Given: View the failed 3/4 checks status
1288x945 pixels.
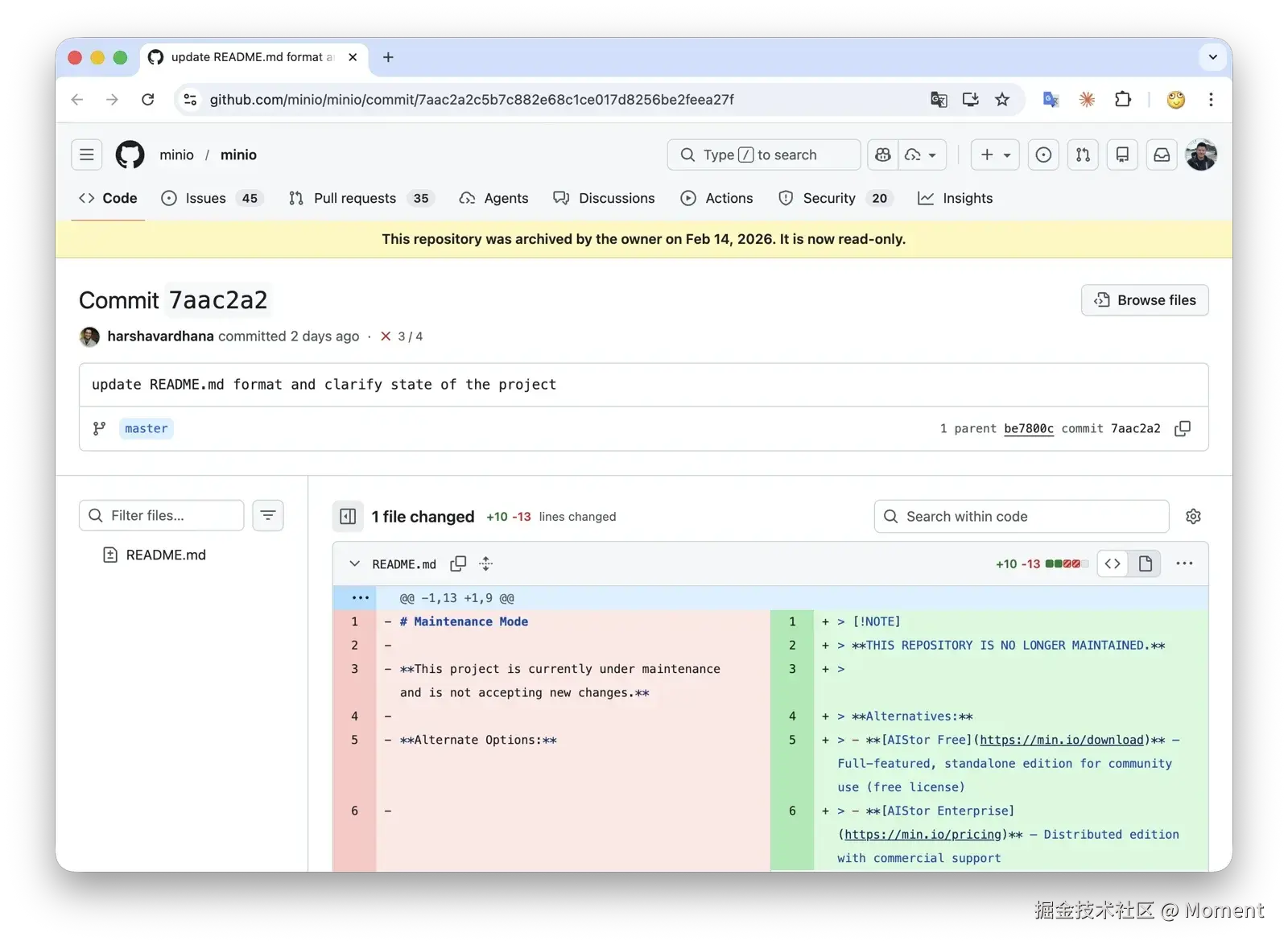Looking at the screenshot, I should point(402,336).
